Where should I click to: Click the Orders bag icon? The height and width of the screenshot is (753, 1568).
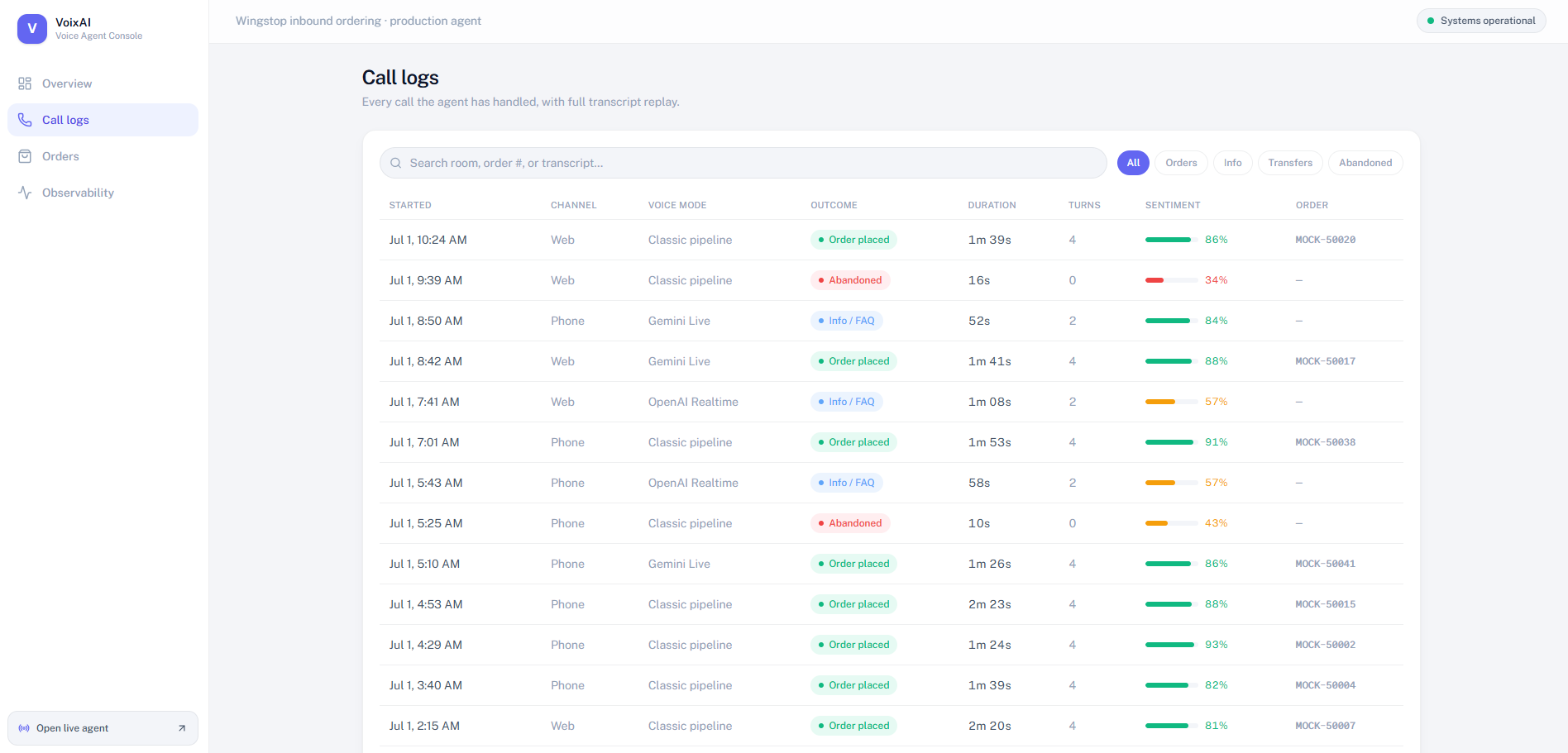25,156
